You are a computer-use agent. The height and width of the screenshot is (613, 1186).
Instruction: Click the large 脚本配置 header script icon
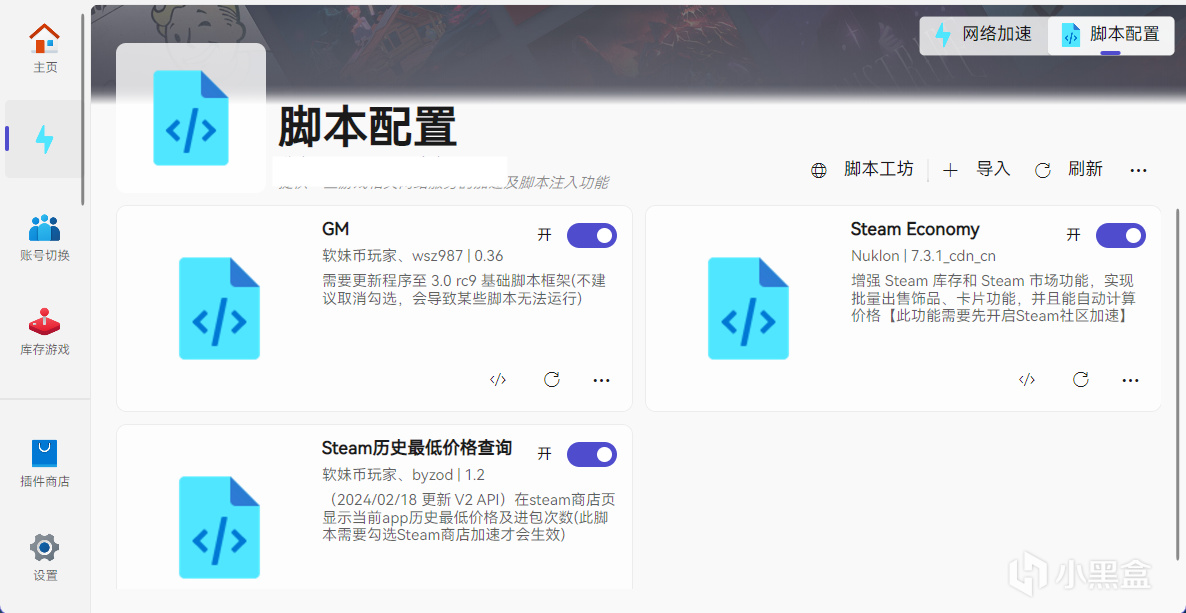(191, 117)
